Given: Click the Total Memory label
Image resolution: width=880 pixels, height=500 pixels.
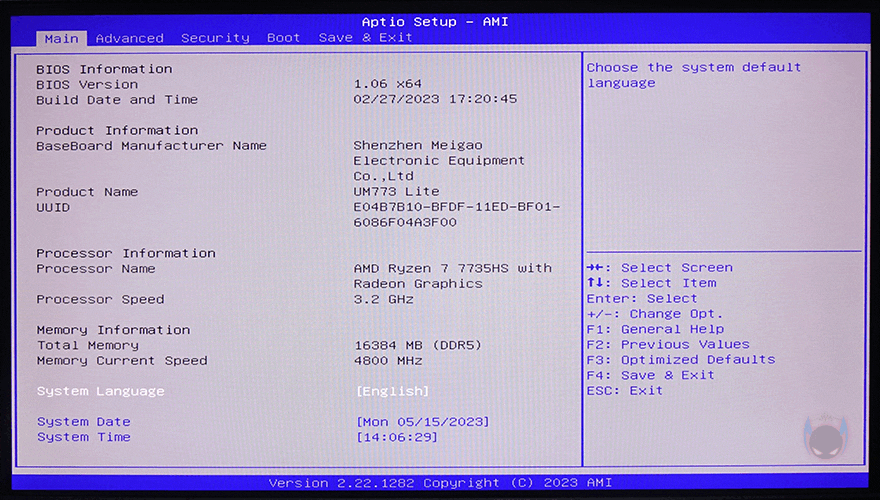Looking at the screenshot, I should tap(88, 345).
